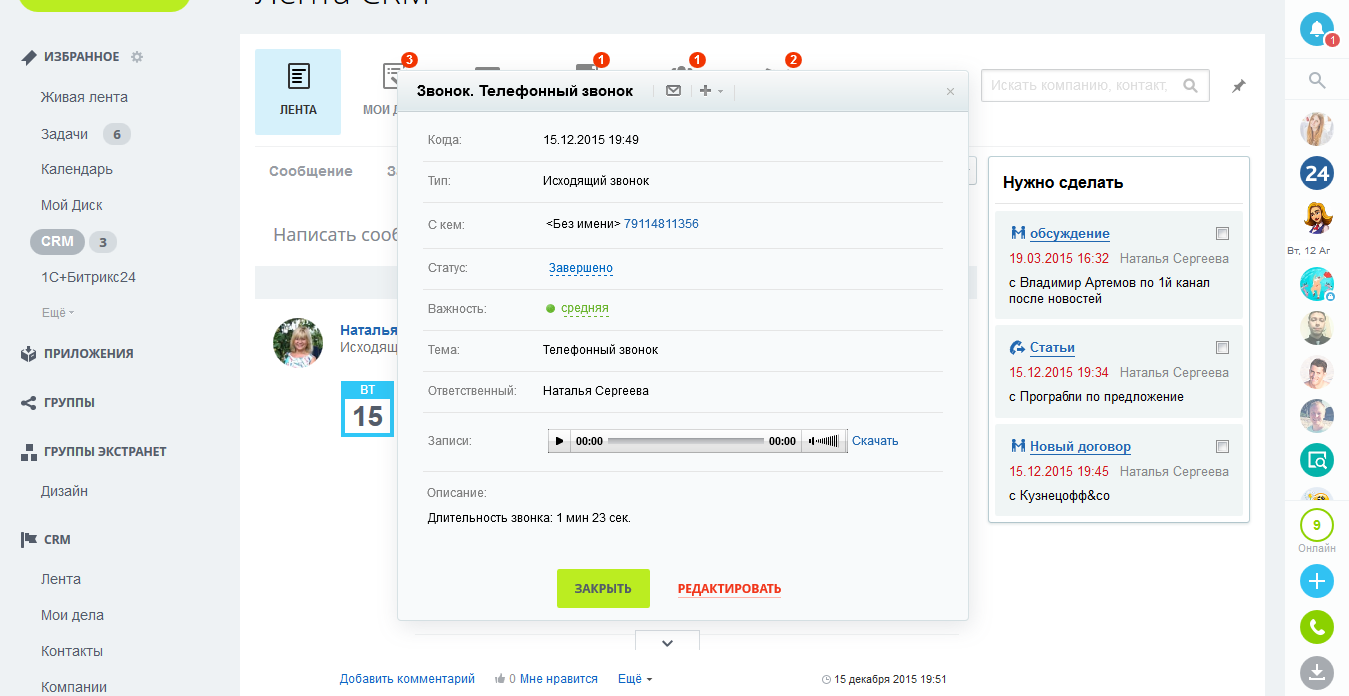Close the call dialog with X
1349x696 pixels.
pyautogui.click(x=950, y=91)
